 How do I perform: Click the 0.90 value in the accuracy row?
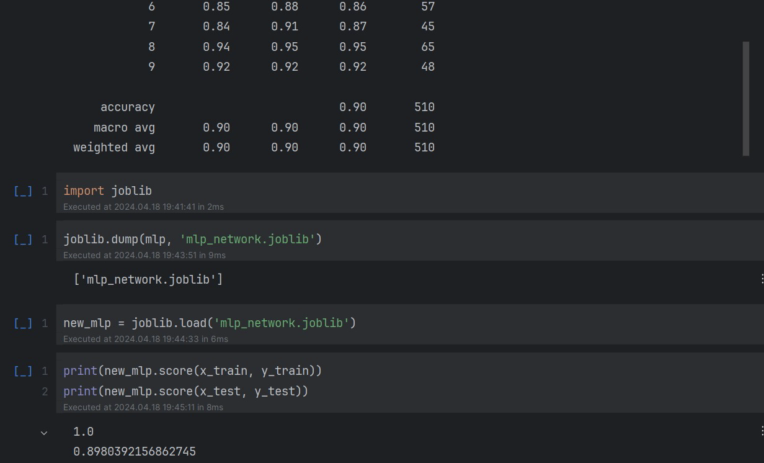tap(353, 107)
